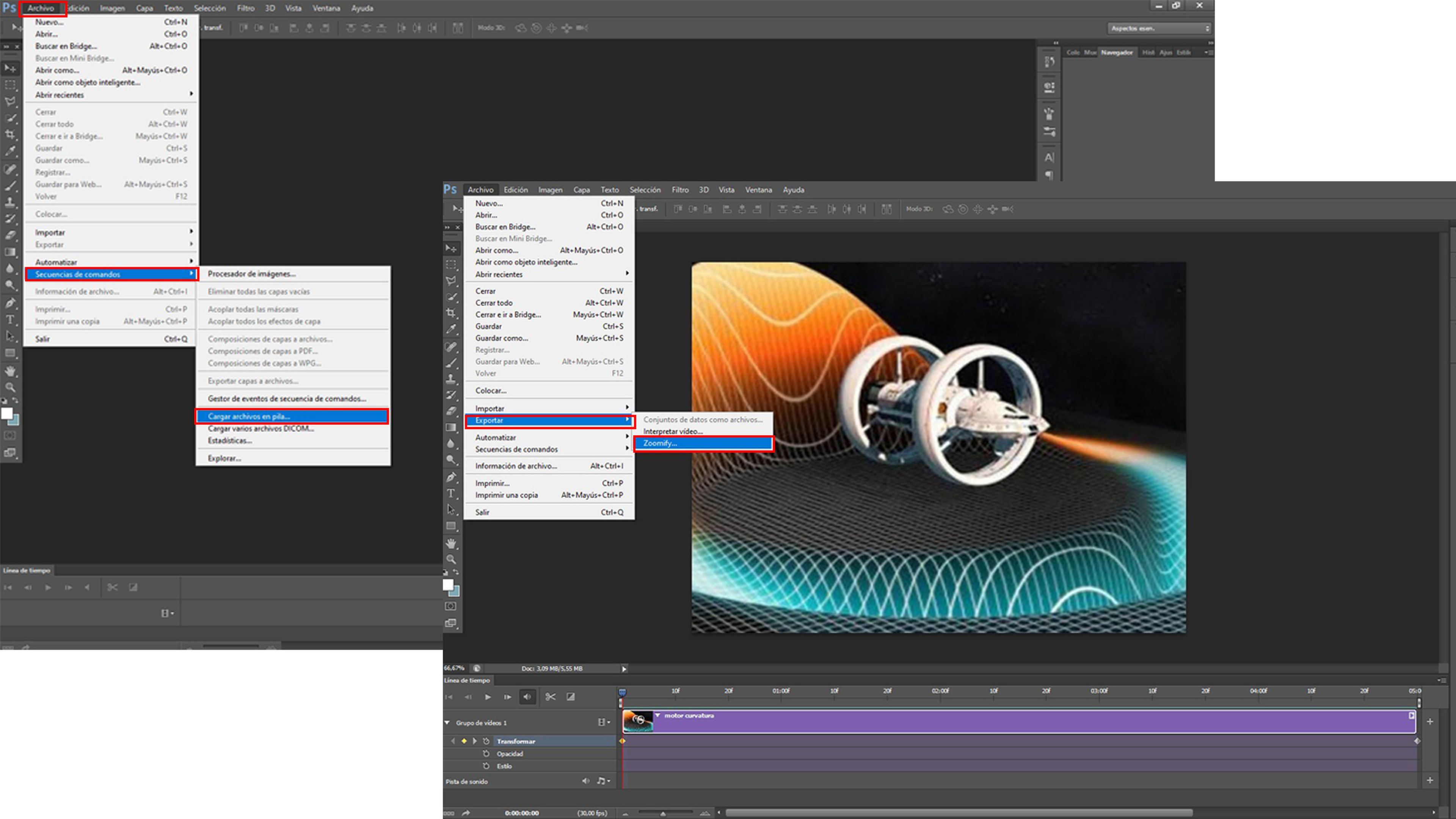Expand Abrir recientes submenu in the back window
This screenshot has height=819, width=1456.
coord(111,95)
